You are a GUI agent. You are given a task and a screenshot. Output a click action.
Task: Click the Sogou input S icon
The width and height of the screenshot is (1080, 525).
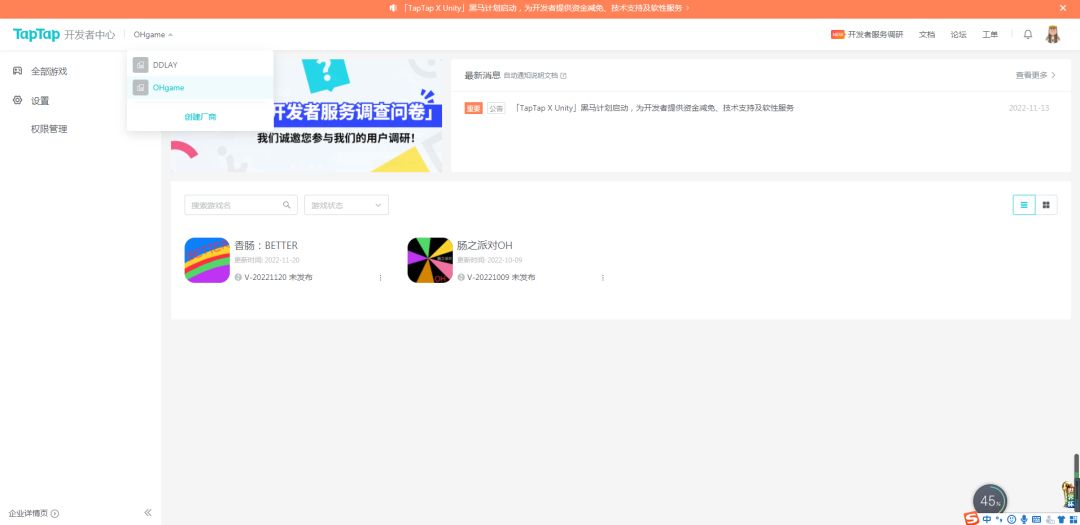coord(971,519)
